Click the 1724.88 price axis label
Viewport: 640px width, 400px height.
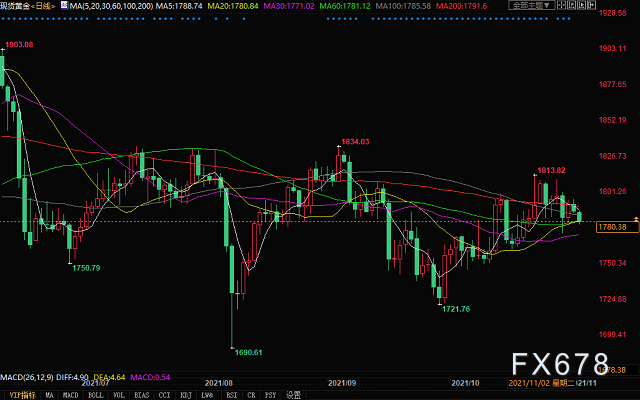click(612, 299)
